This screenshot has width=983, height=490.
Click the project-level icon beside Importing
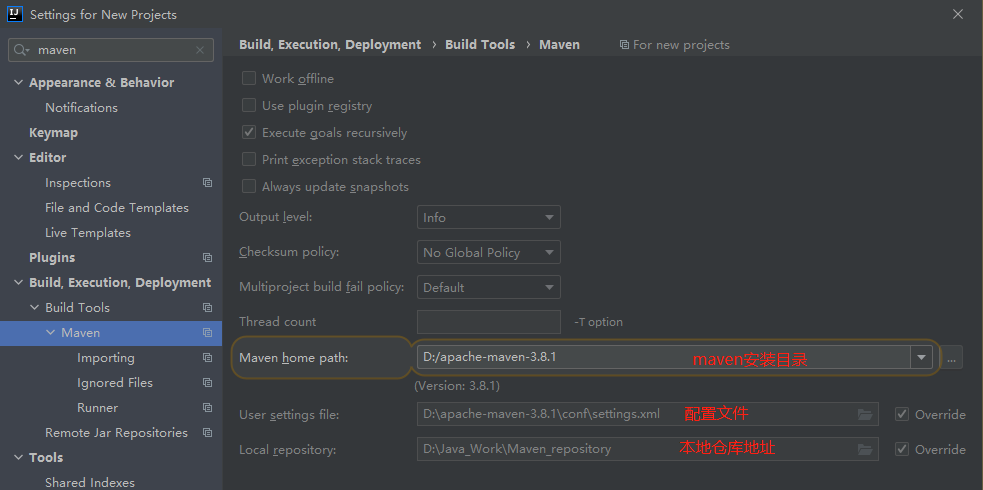pos(208,358)
